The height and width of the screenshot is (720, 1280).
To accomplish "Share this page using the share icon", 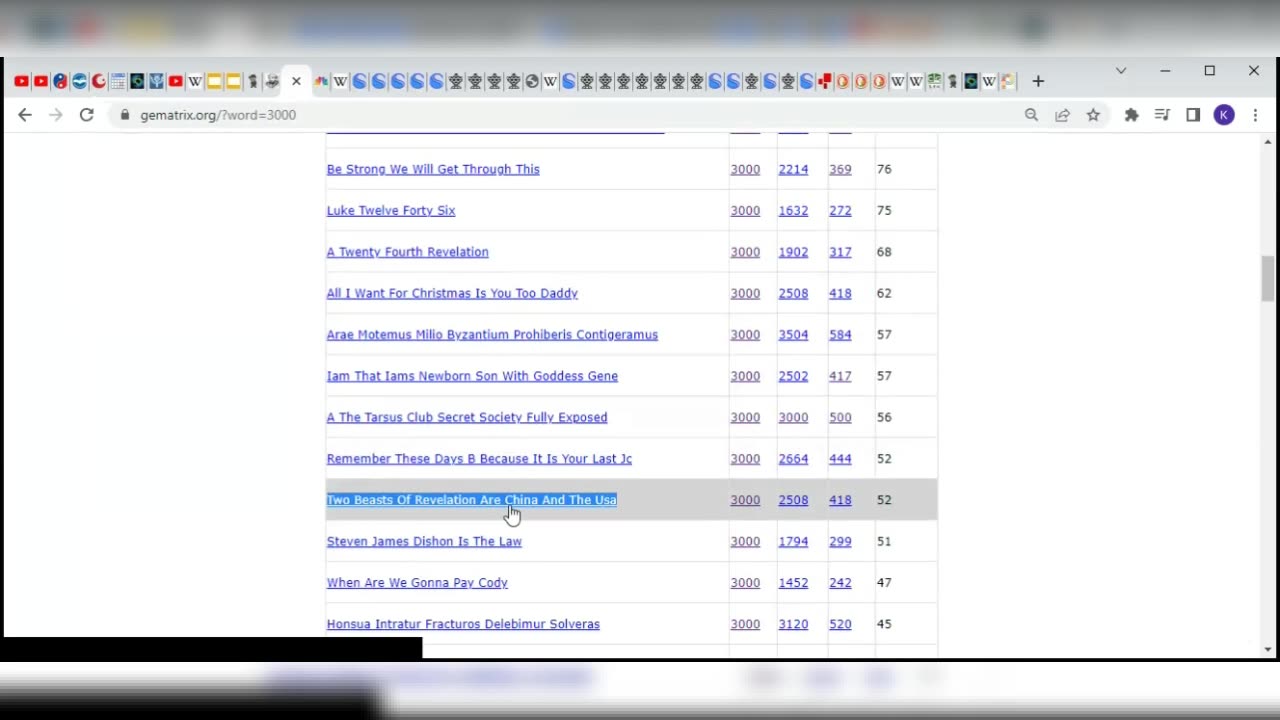I will [1062, 115].
